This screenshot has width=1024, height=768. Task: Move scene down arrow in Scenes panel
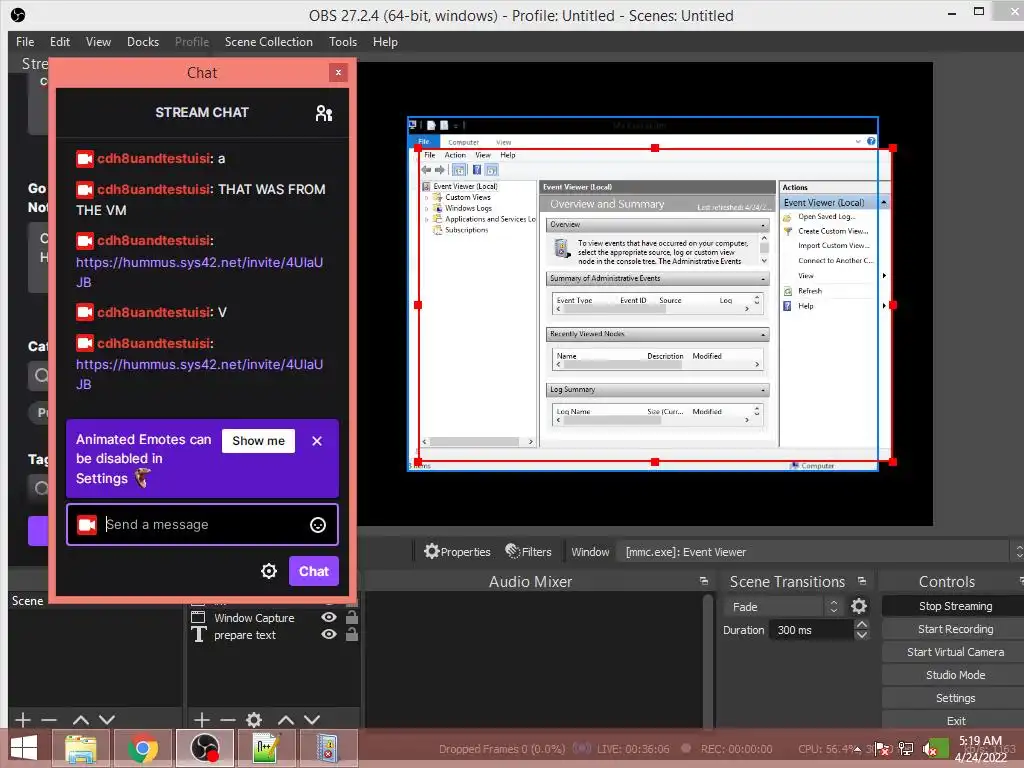pos(107,720)
